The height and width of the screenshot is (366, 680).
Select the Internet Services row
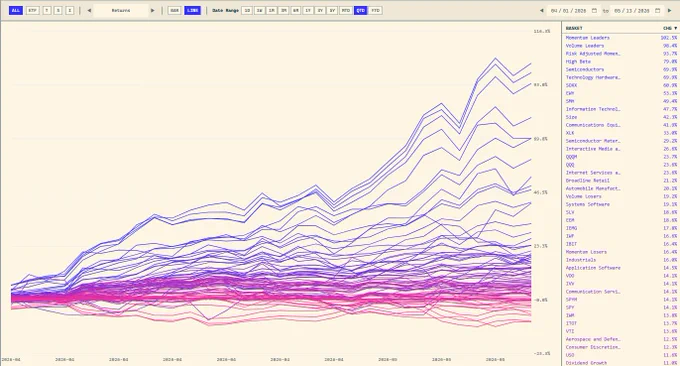tap(621, 173)
